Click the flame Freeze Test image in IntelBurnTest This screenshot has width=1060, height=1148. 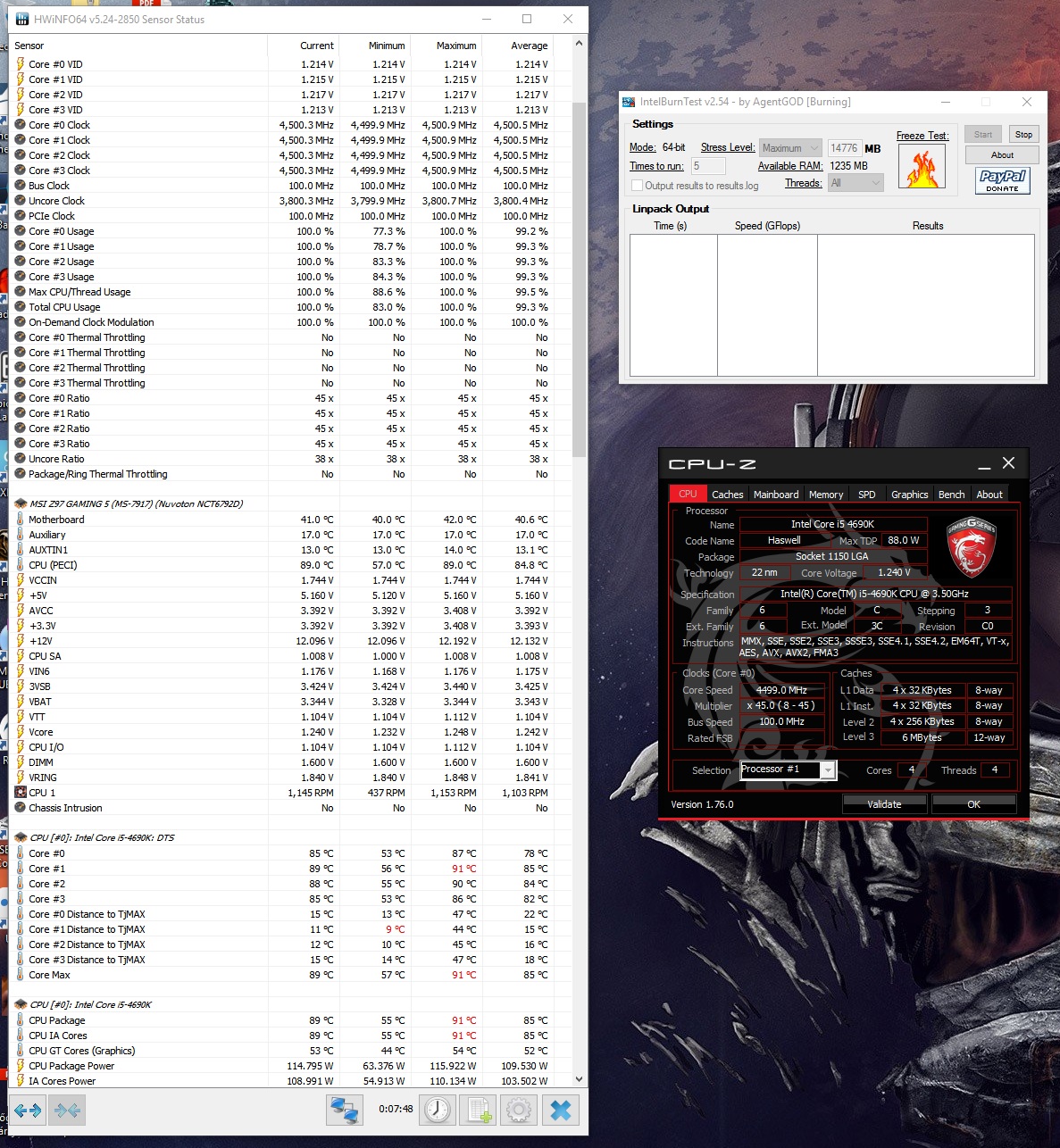coord(922,166)
